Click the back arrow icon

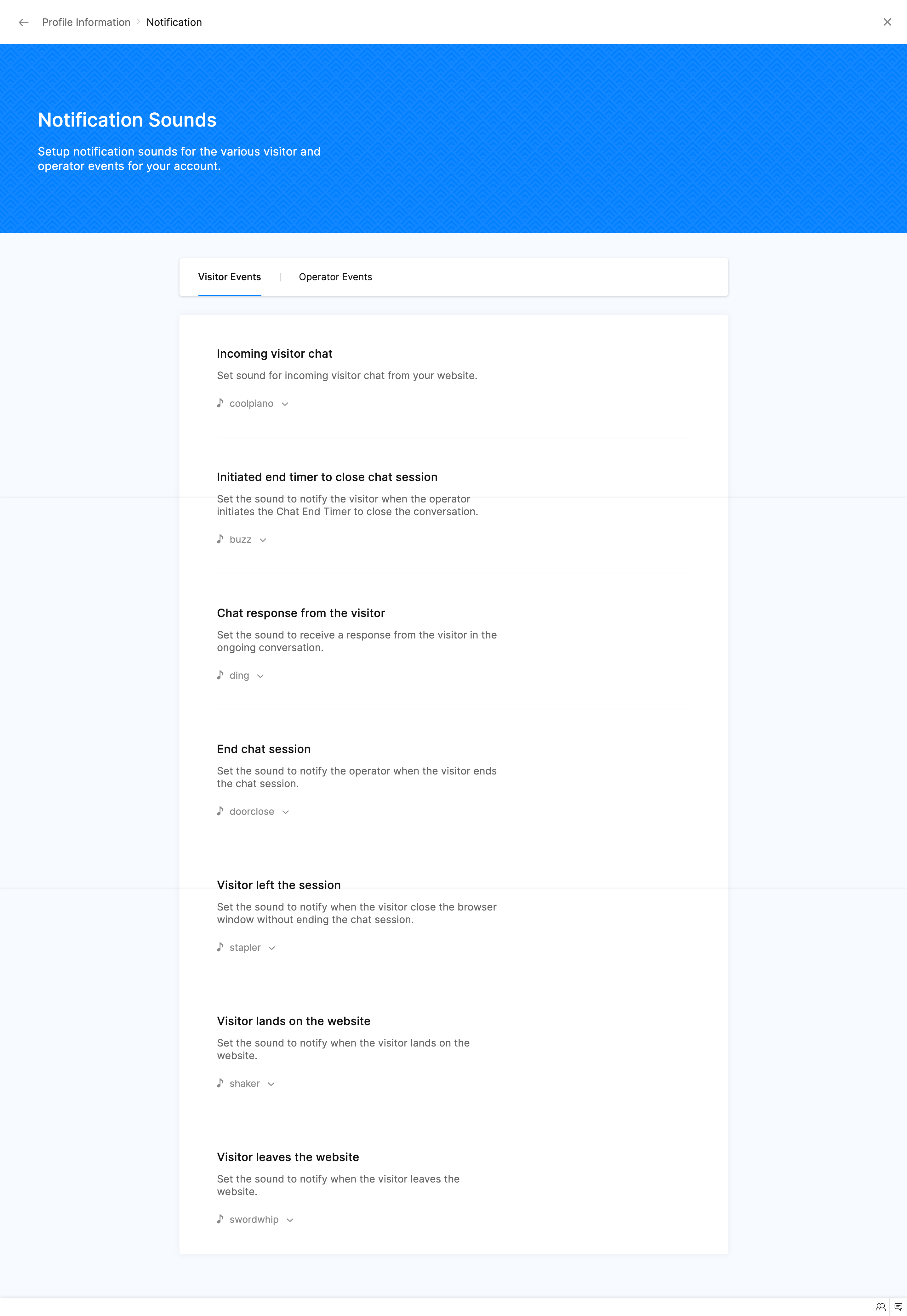(23, 22)
